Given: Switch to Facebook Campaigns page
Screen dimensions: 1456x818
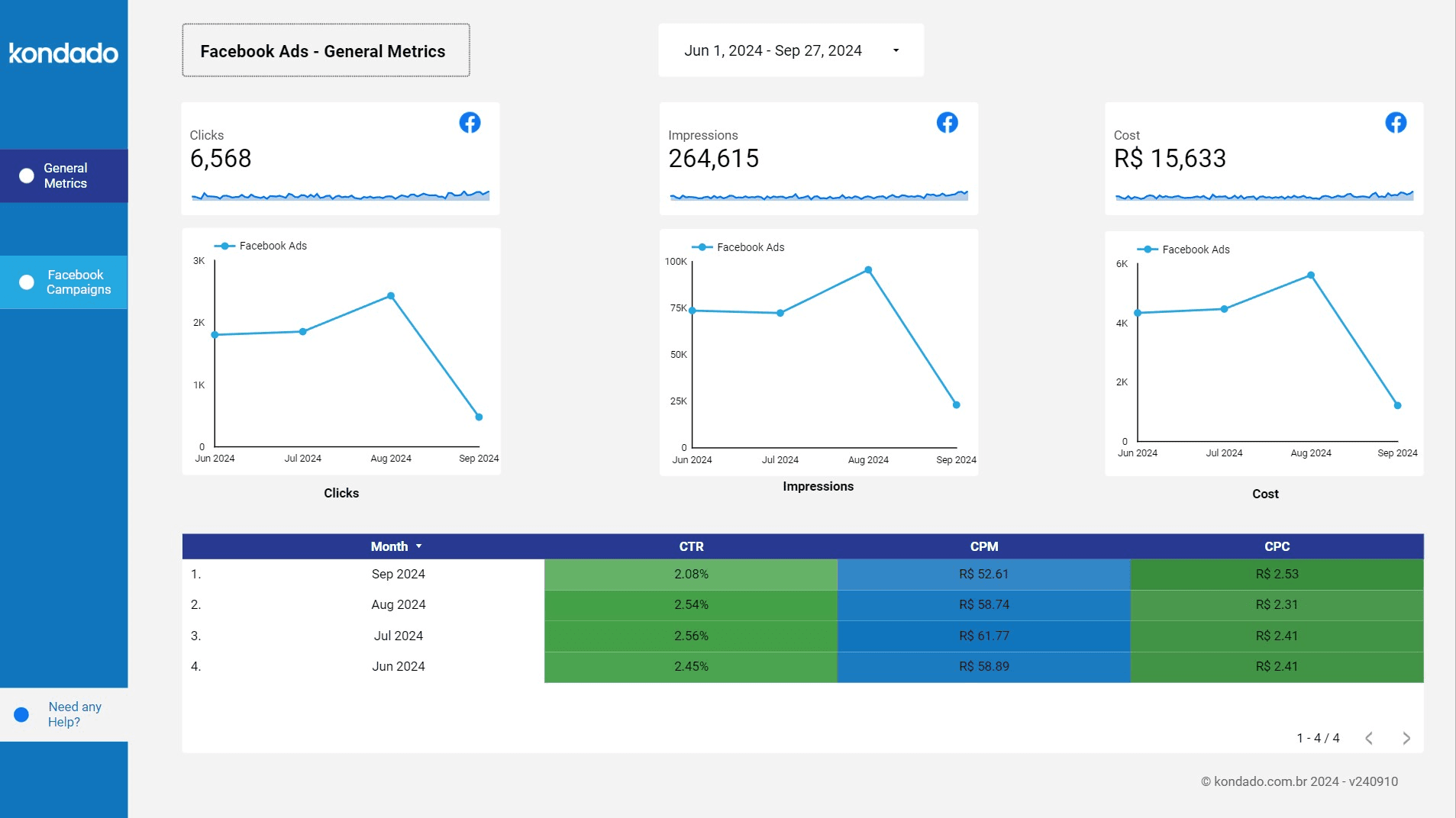Looking at the screenshot, I should click(x=78, y=282).
